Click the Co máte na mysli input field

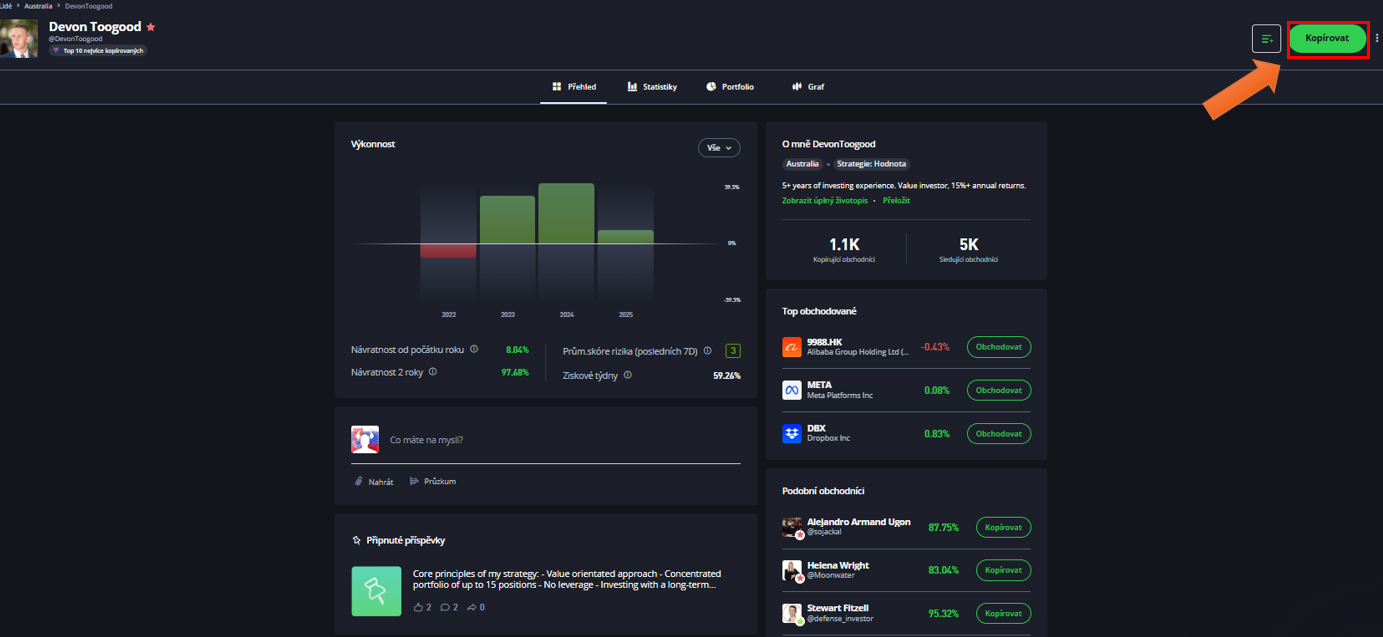point(560,440)
